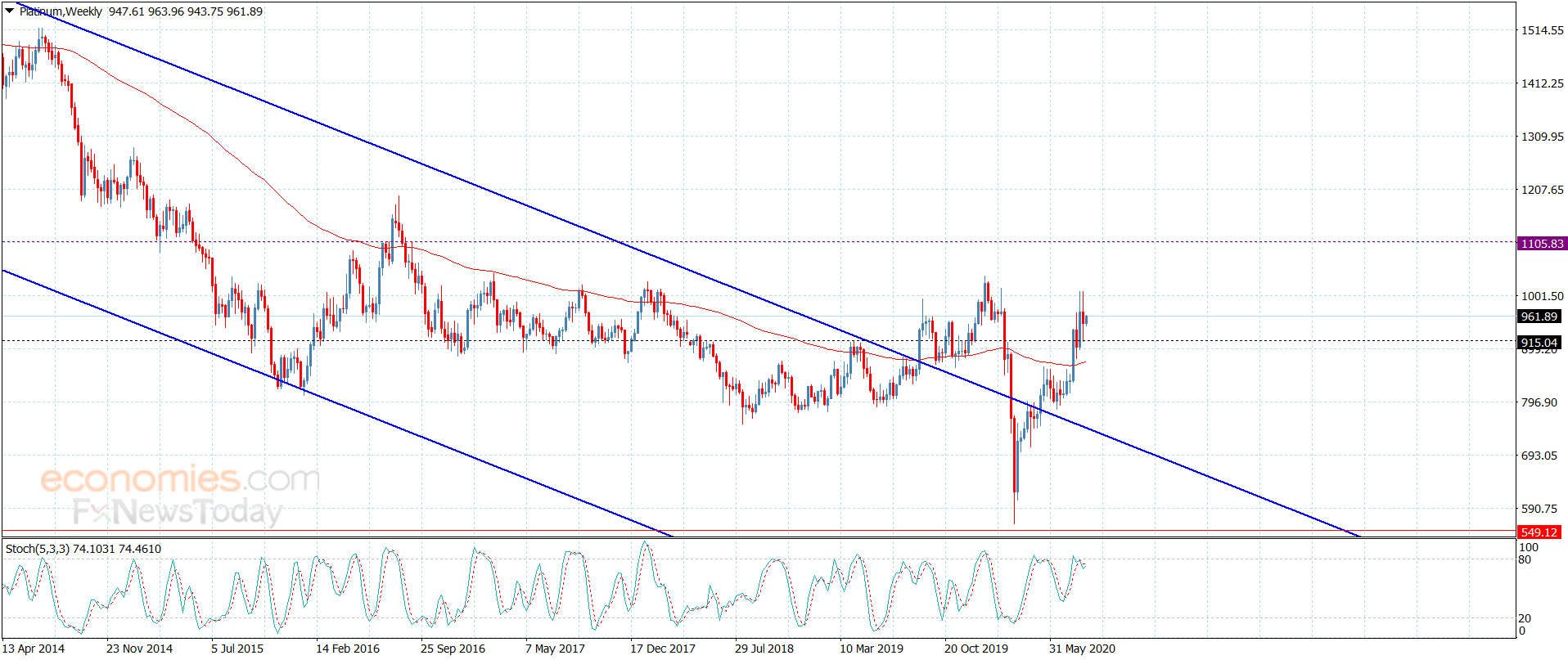Select the 7 May 2017 date label
The width and height of the screenshot is (1568, 660).
555,649
